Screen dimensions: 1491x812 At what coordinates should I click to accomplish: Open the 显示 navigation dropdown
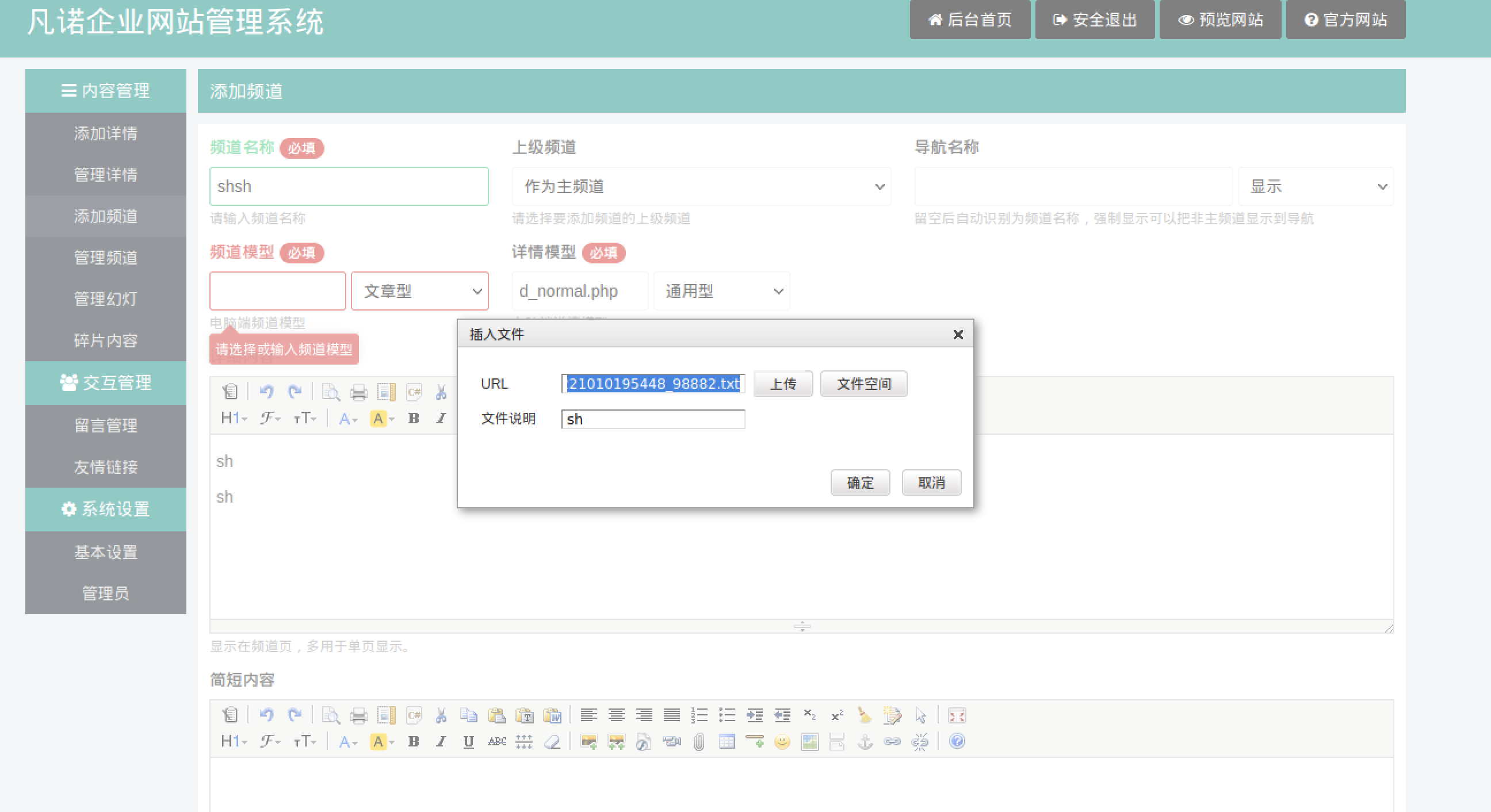[1316, 186]
